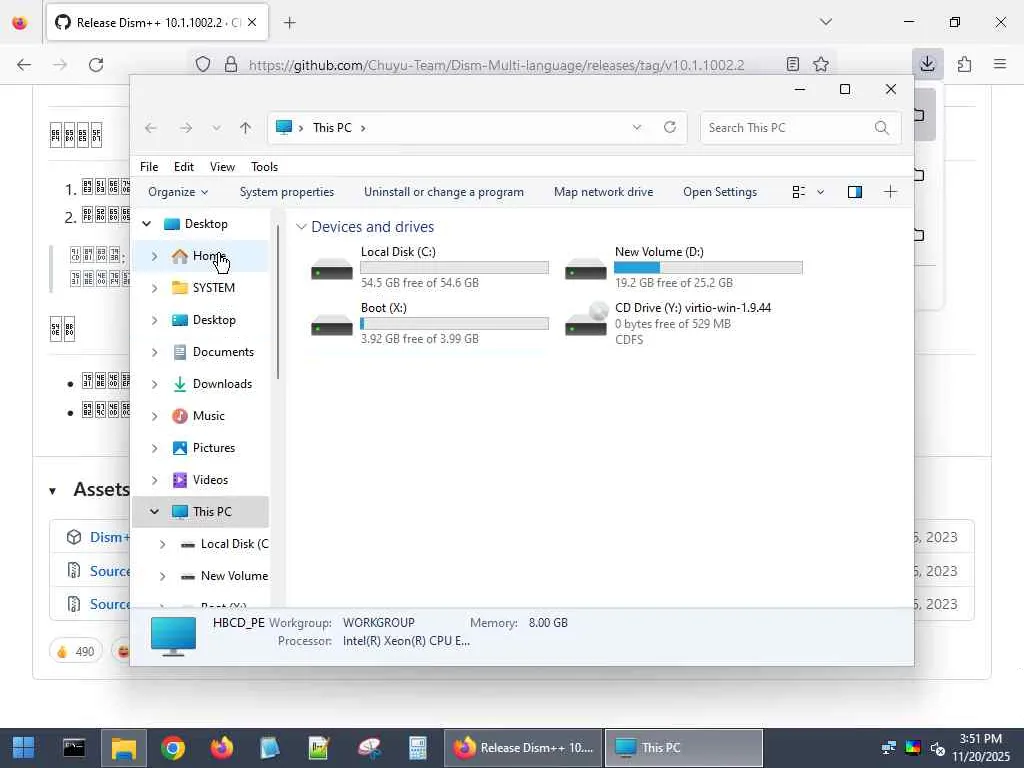This screenshot has width=1024, height=768.
Task: Expand the Pictures tree node
Action: 155,448
